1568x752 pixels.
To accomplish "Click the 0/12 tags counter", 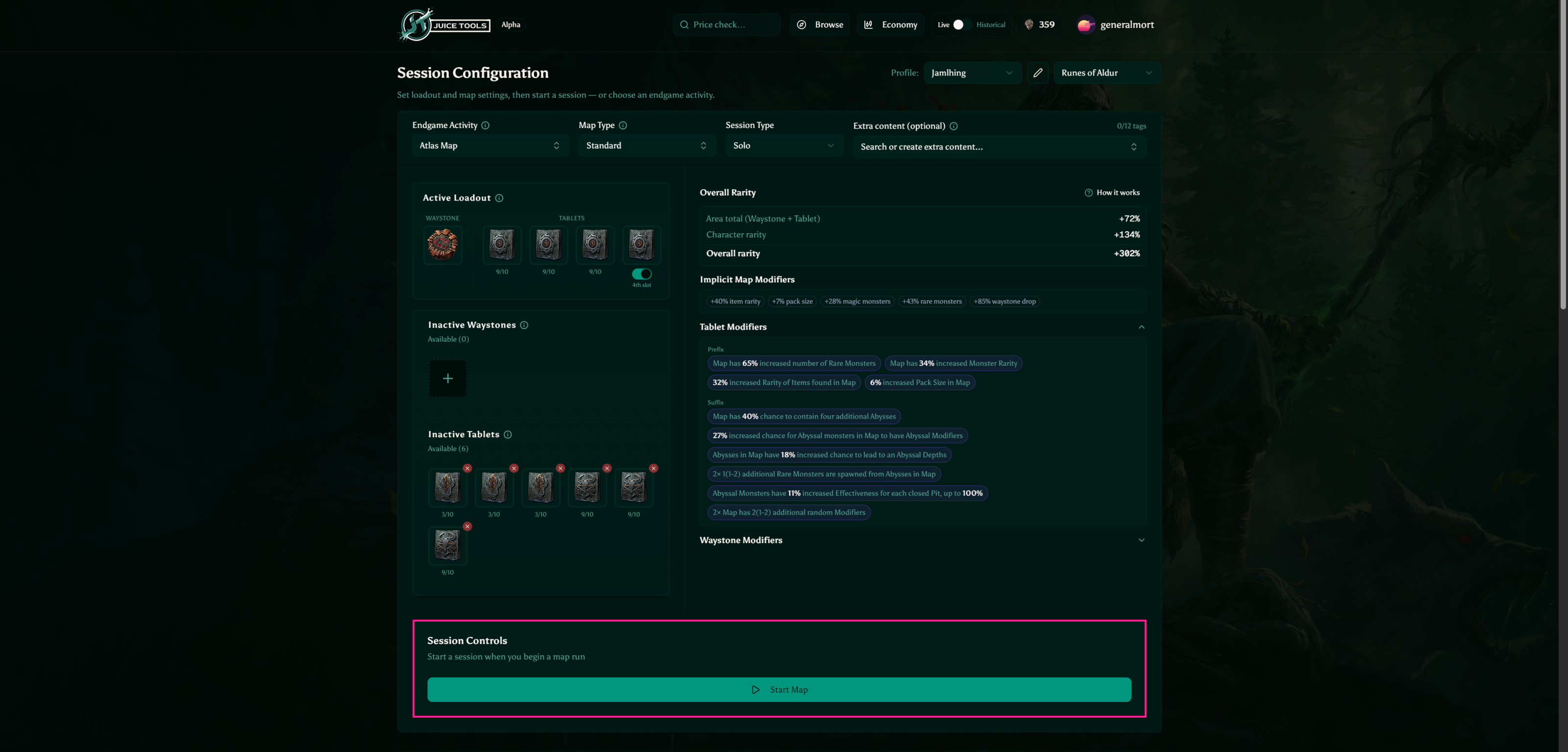I will click(1131, 126).
